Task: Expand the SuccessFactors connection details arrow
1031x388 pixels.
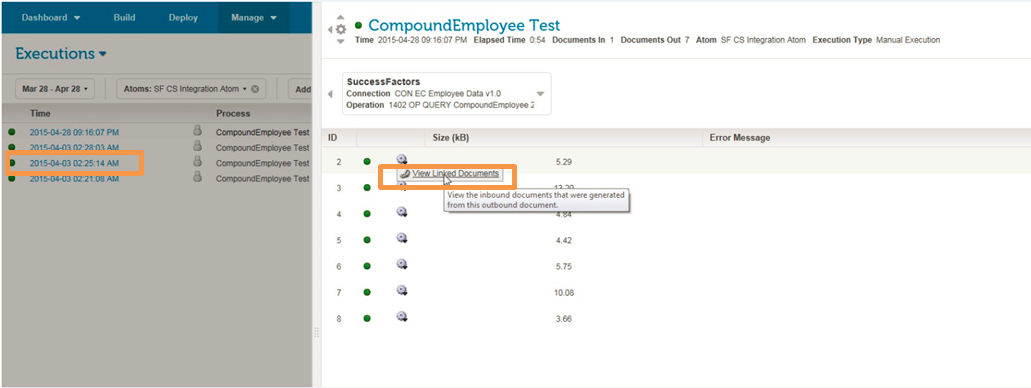Action: click(540, 94)
